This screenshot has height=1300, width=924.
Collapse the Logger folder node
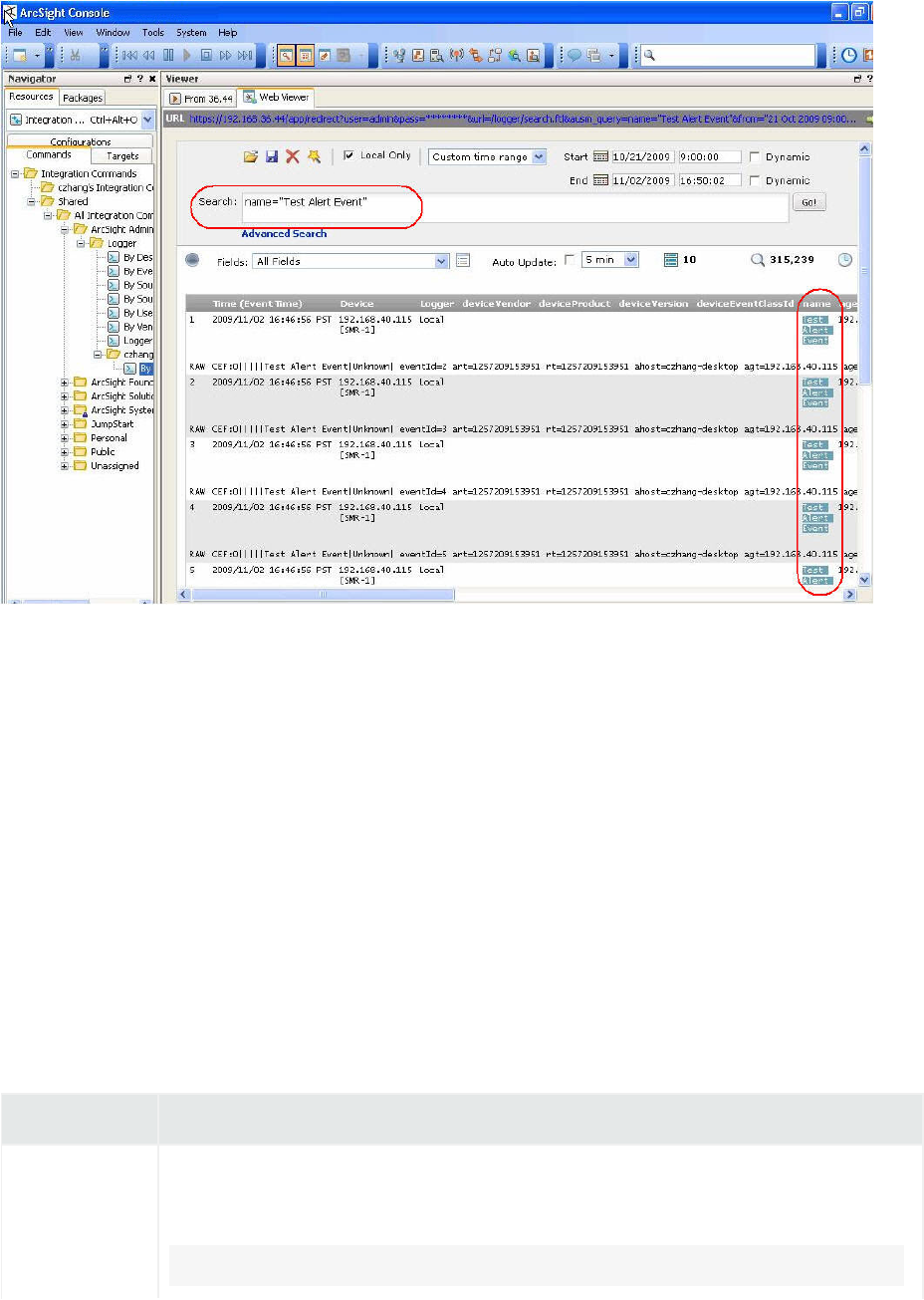(x=82, y=243)
